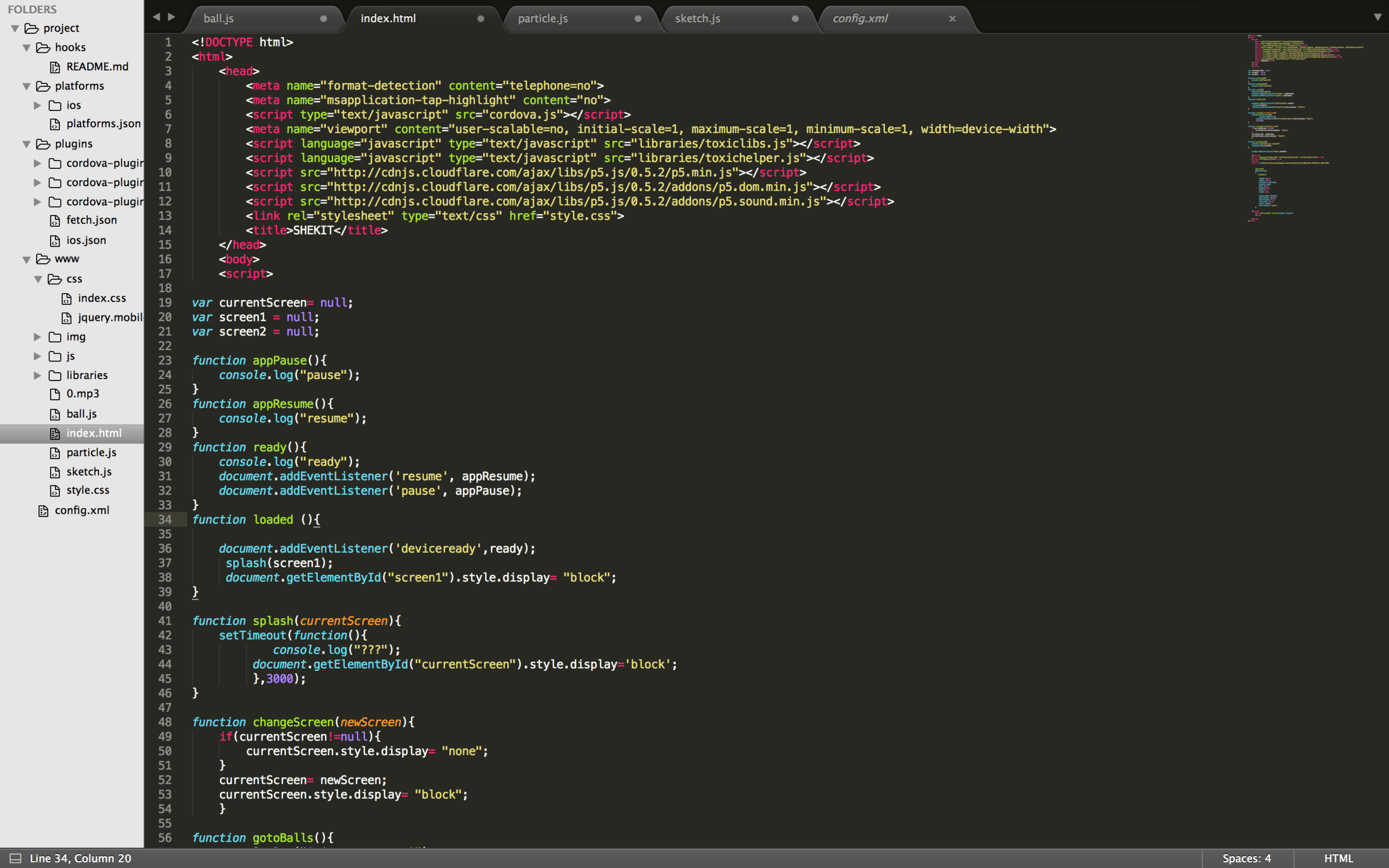Viewport: 1389px width, 868px height.
Task: Open the tab list dropdown arrow
Action: pyautogui.click(x=1377, y=17)
